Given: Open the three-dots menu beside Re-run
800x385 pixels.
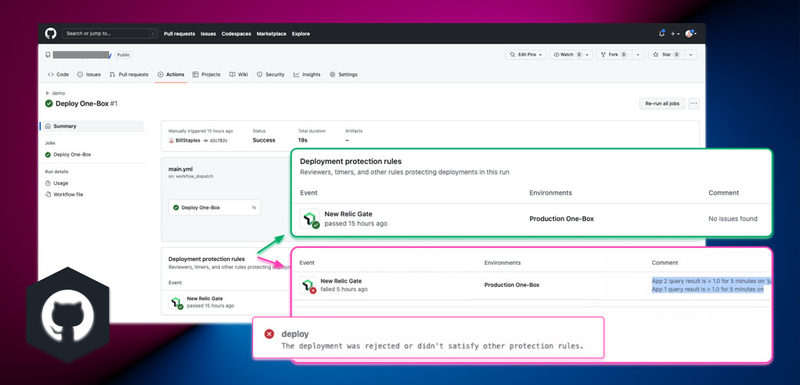Looking at the screenshot, I should [693, 104].
